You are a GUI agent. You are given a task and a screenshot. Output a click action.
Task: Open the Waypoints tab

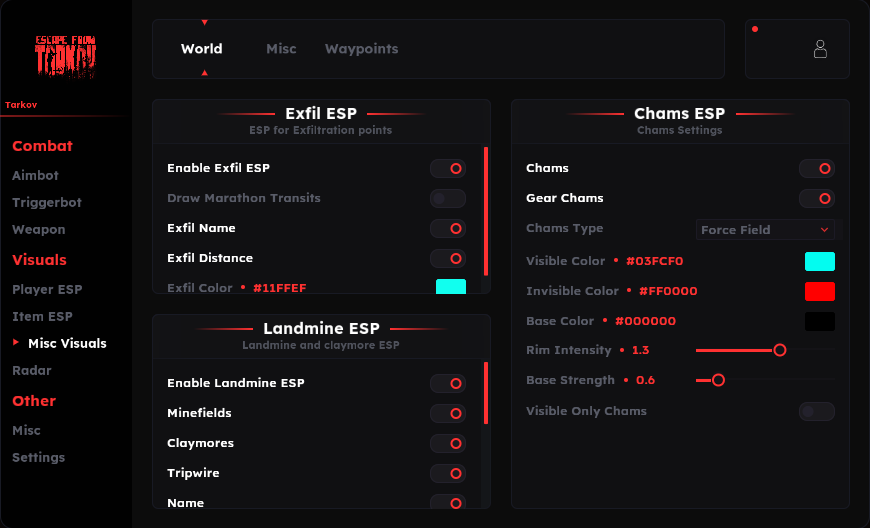361,49
